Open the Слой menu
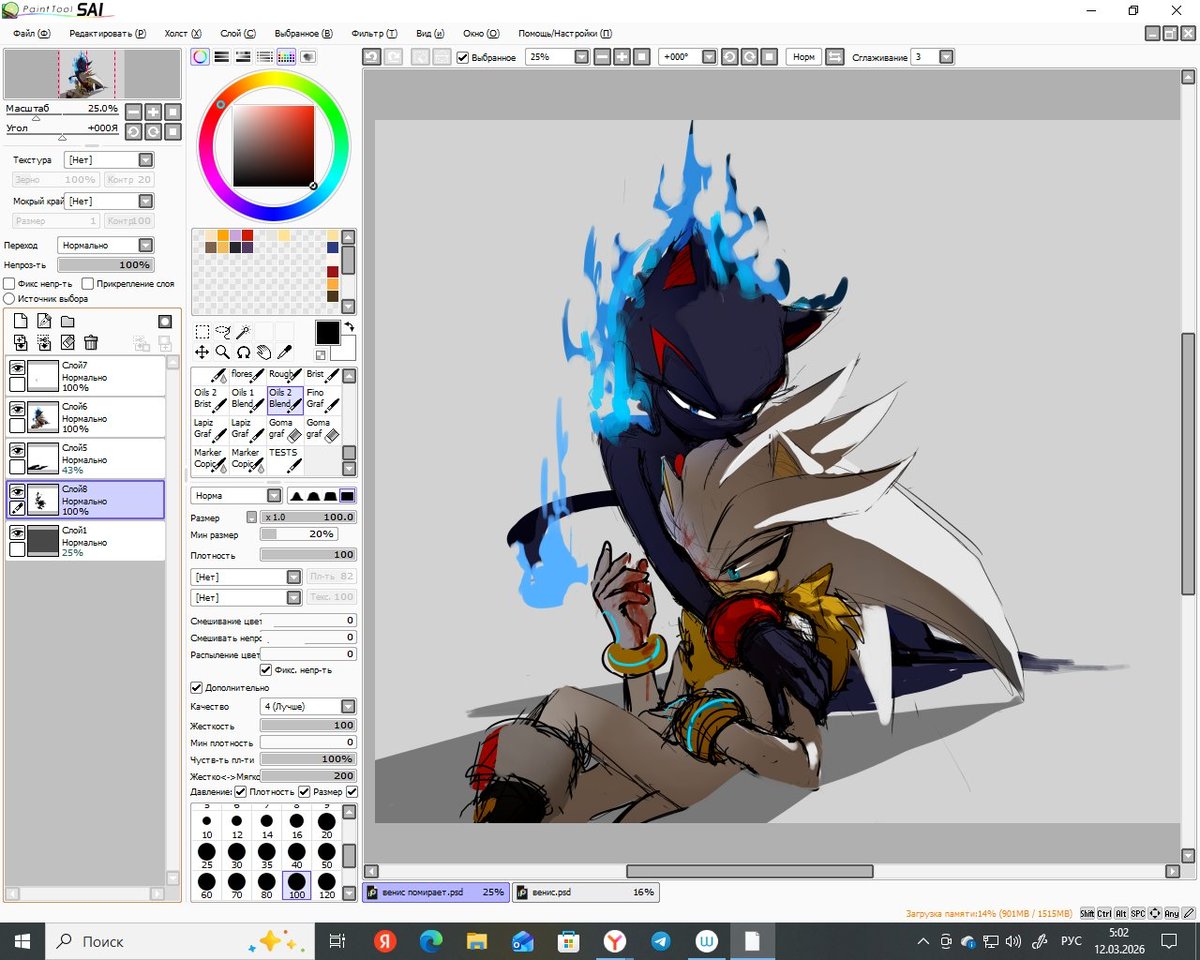This screenshot has height=960, width=1200. pyautogui.click(x=237, y=33)
